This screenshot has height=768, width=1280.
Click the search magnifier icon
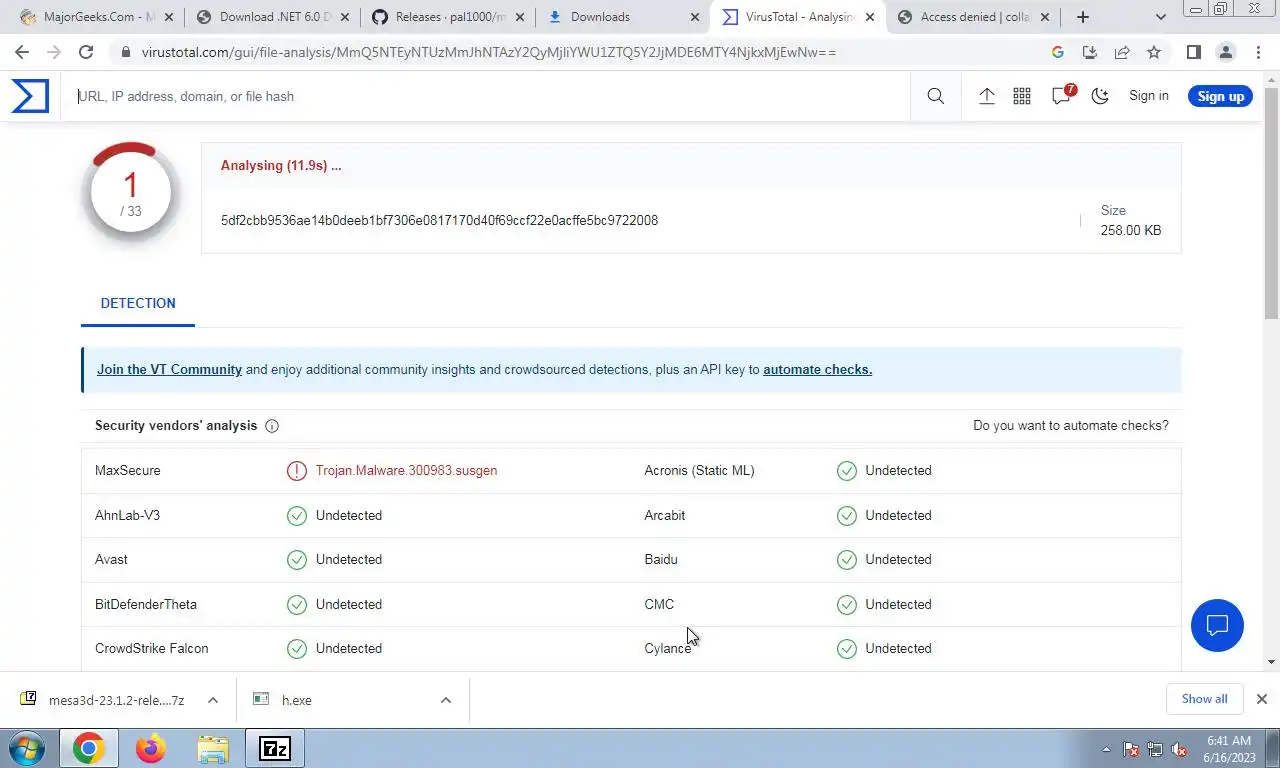tap(935, 96)
